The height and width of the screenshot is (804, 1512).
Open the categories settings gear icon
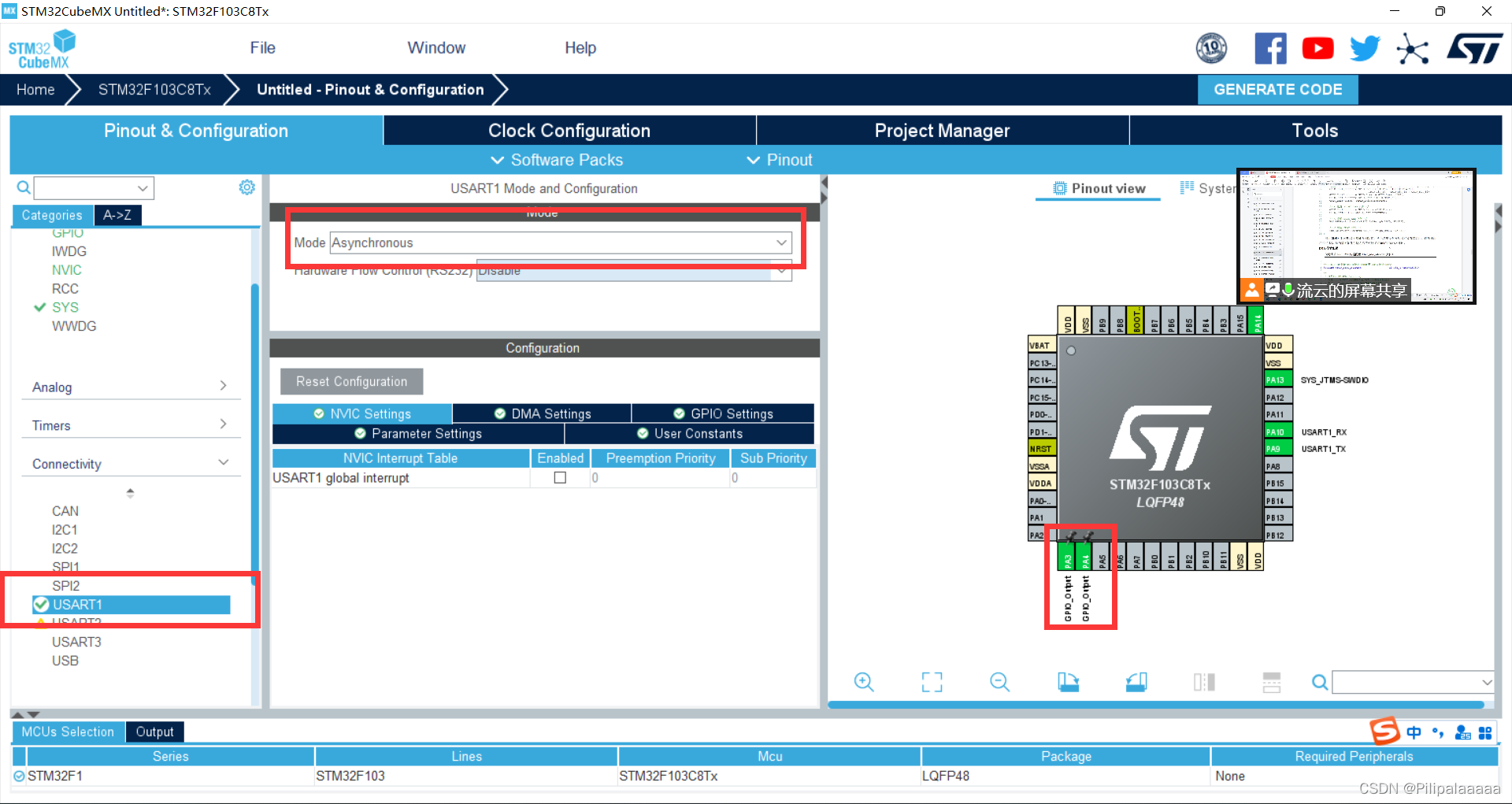point(246,187)
